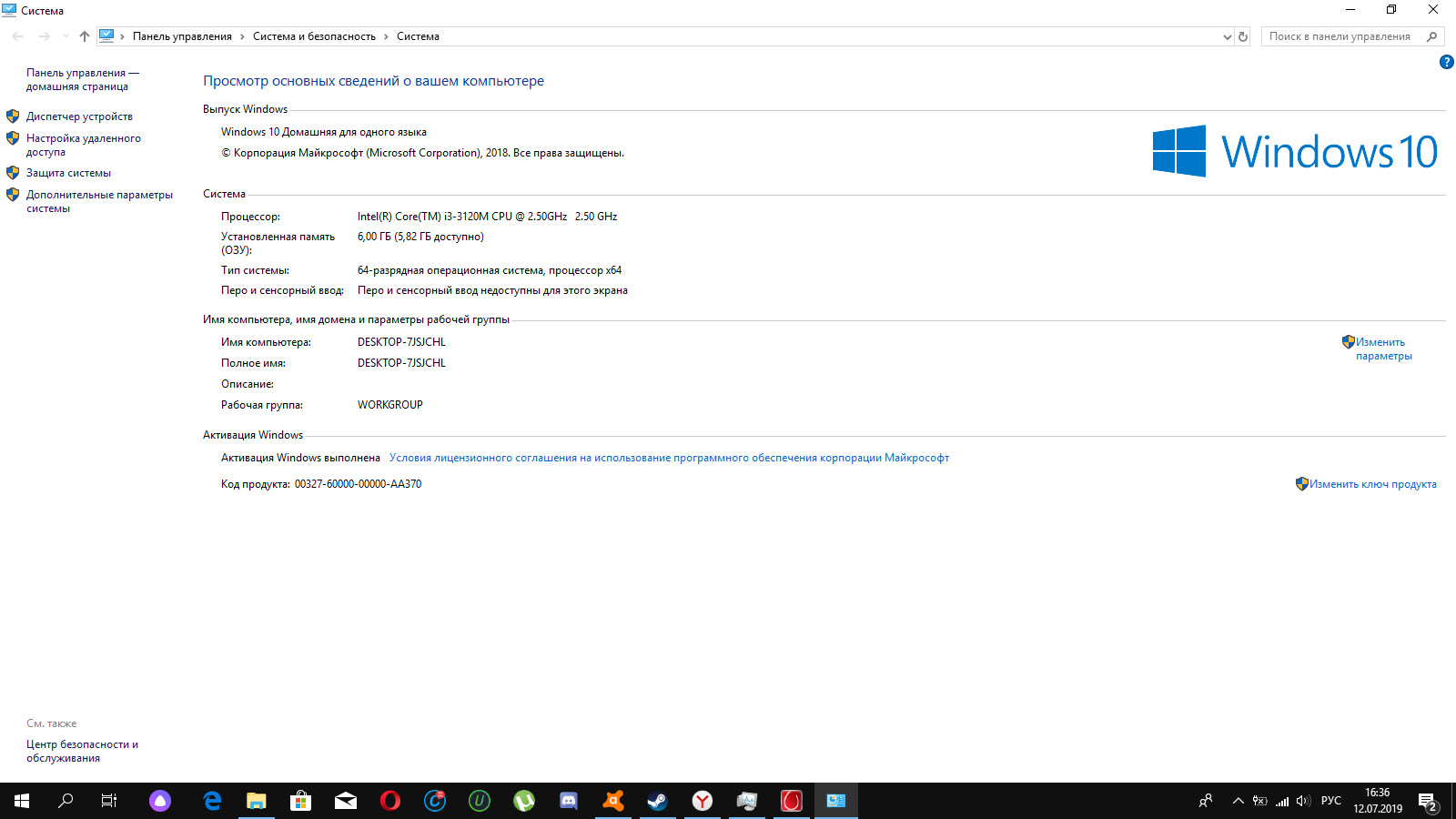Open Диспетчер устройств link
The width and height of the screenshot is (1456, 819).
coord(79,116)
